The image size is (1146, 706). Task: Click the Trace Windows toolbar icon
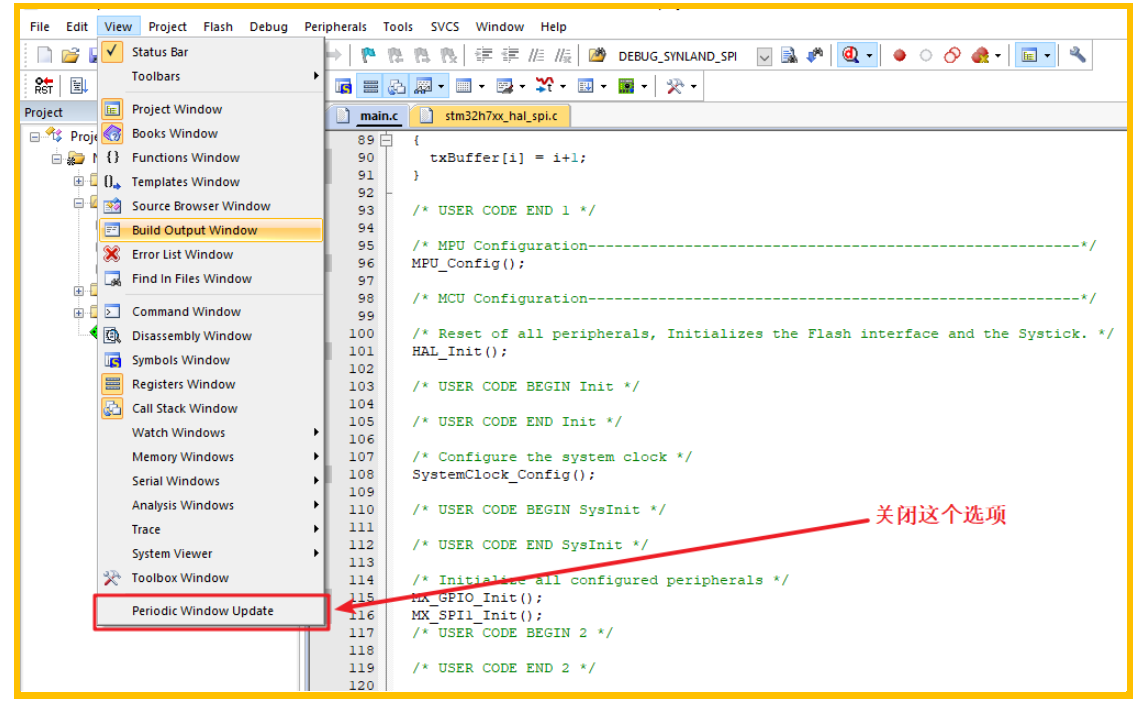585,86
